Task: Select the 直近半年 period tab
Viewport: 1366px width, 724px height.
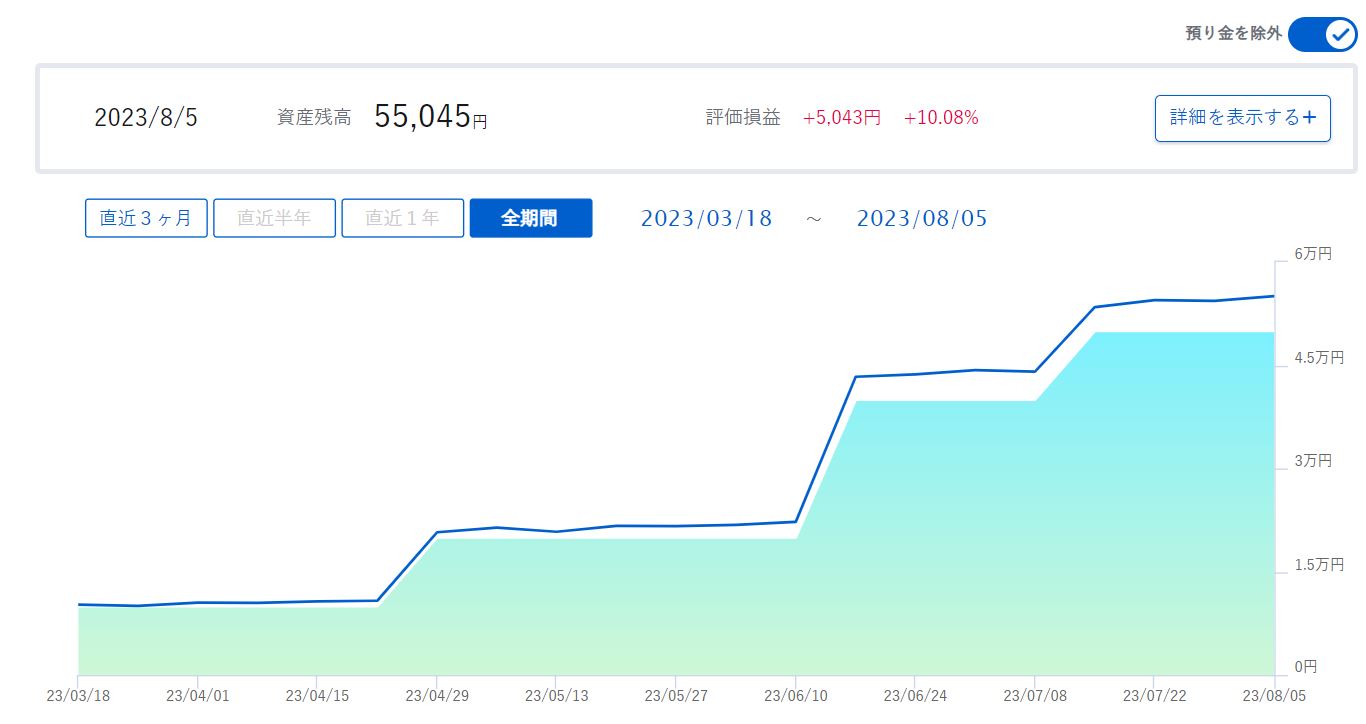Action: point(274,218)
